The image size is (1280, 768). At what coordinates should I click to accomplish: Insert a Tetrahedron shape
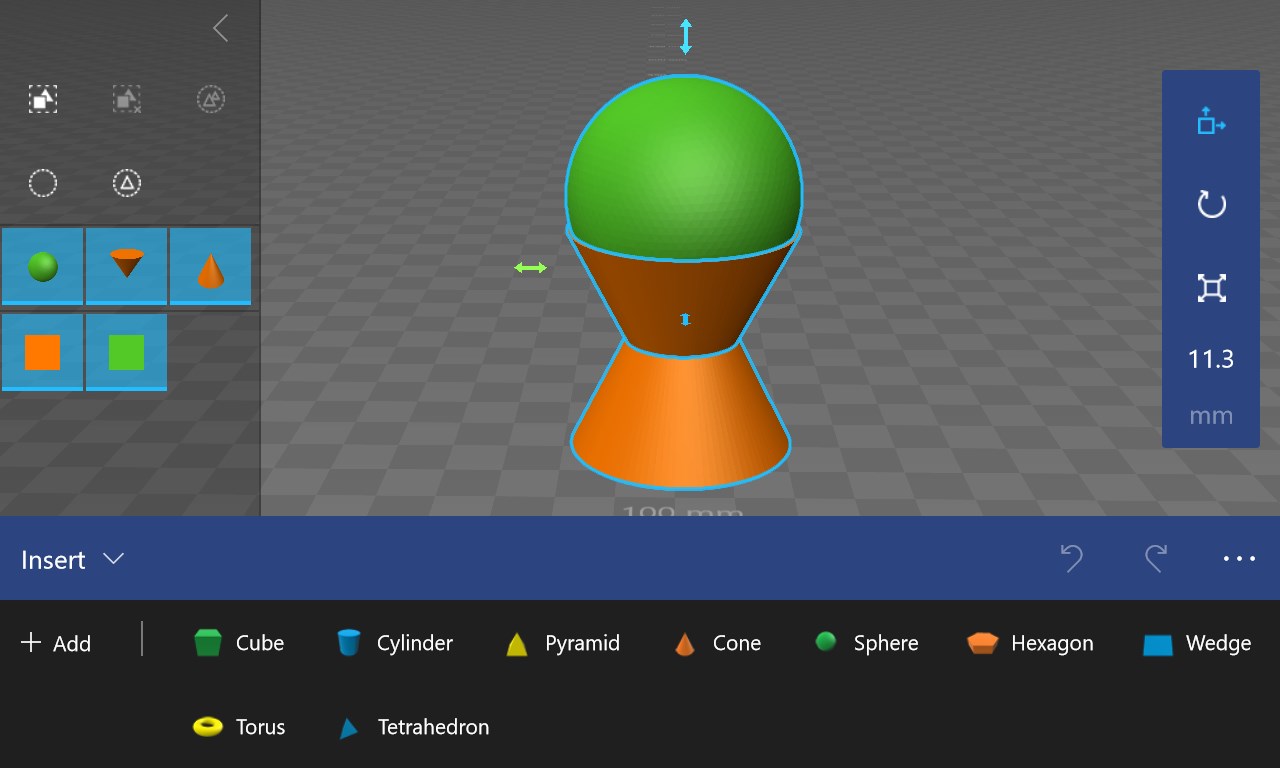pos(410,727)
